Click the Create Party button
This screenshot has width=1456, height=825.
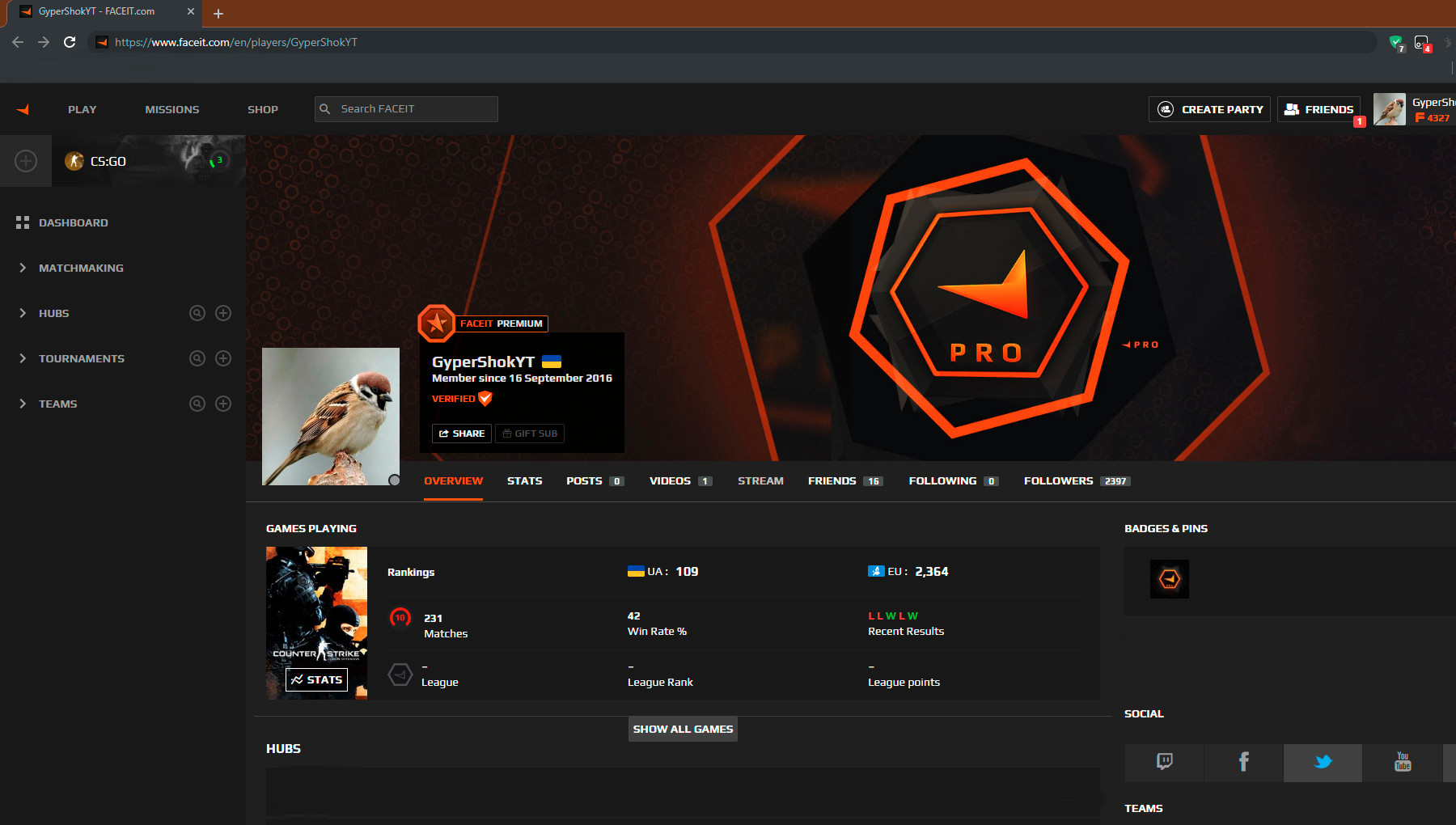coord(1209,109)
